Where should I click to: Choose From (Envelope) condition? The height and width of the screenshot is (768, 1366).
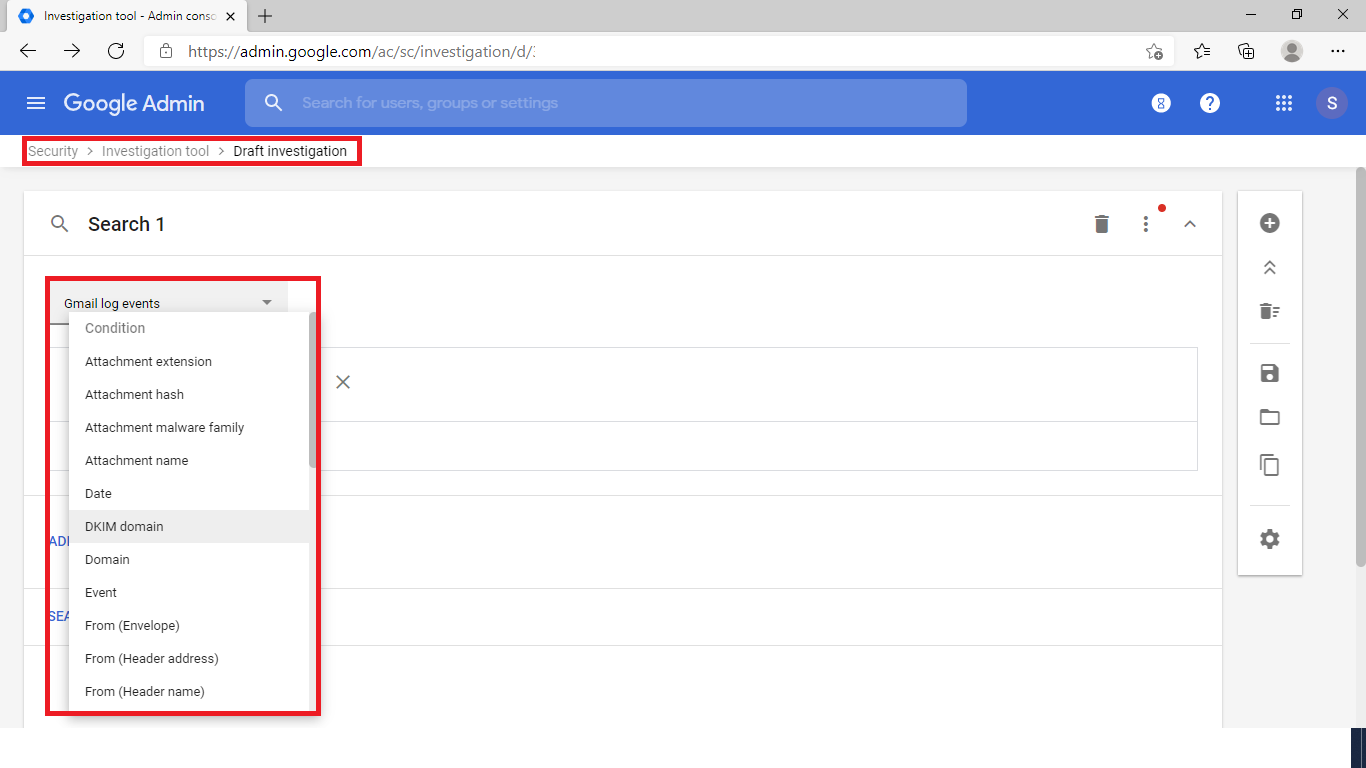tap(188, 625)
